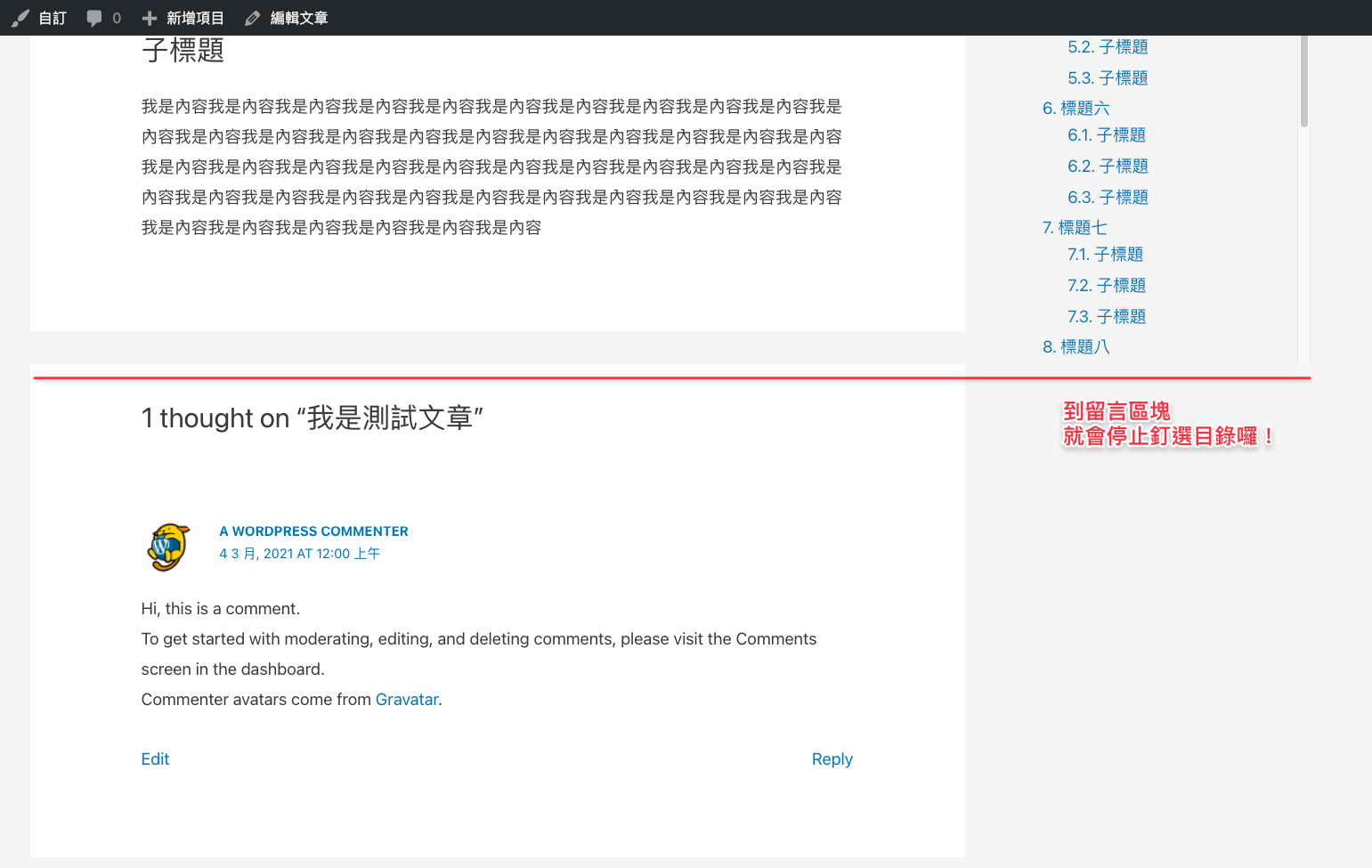
Task: Jump to 6. 標題六 in table of contents
Action: click(1076, 109)
